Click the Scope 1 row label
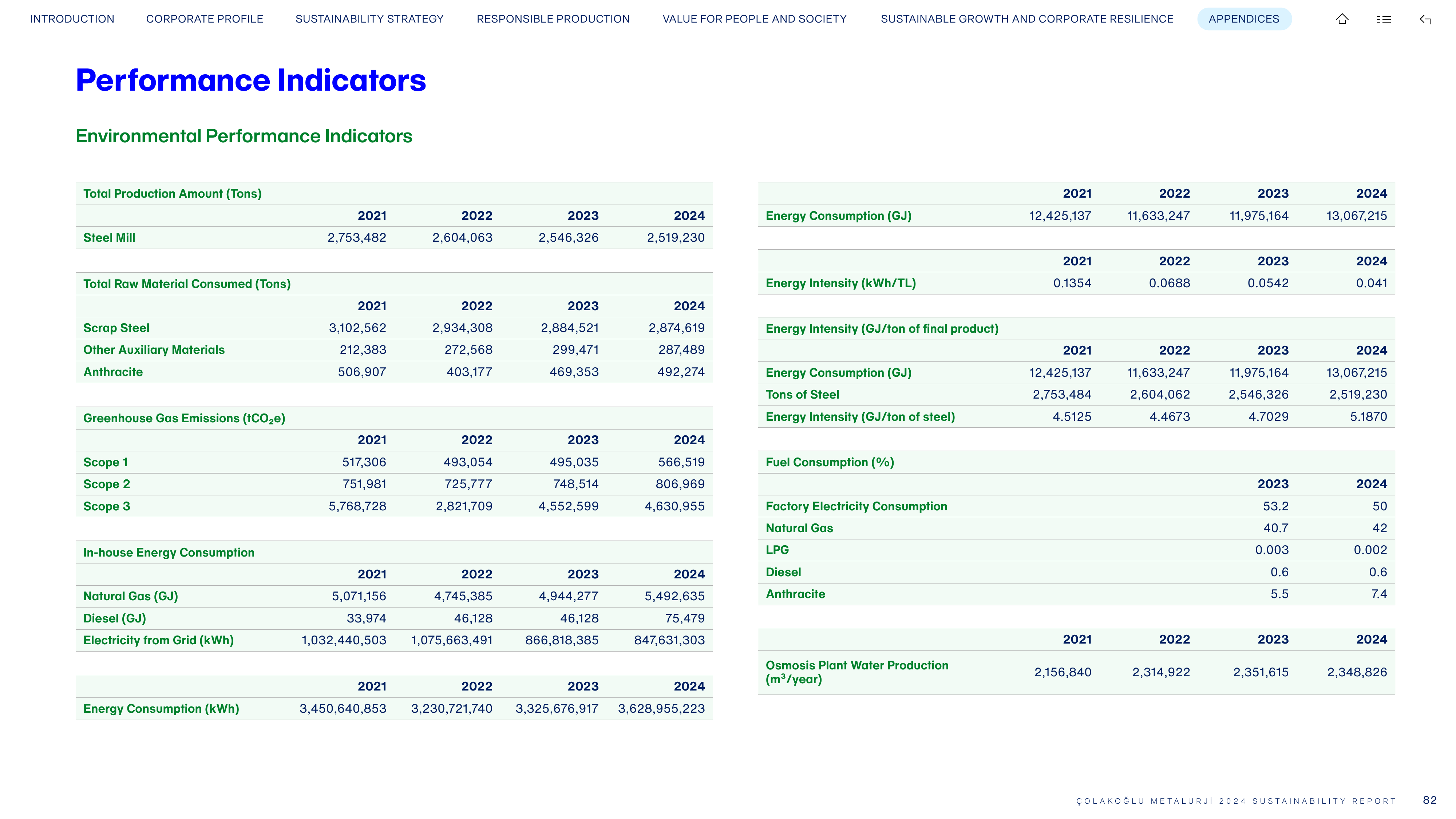The width and height of the screenshot is (1456, 819). click(x=106, y=462)
